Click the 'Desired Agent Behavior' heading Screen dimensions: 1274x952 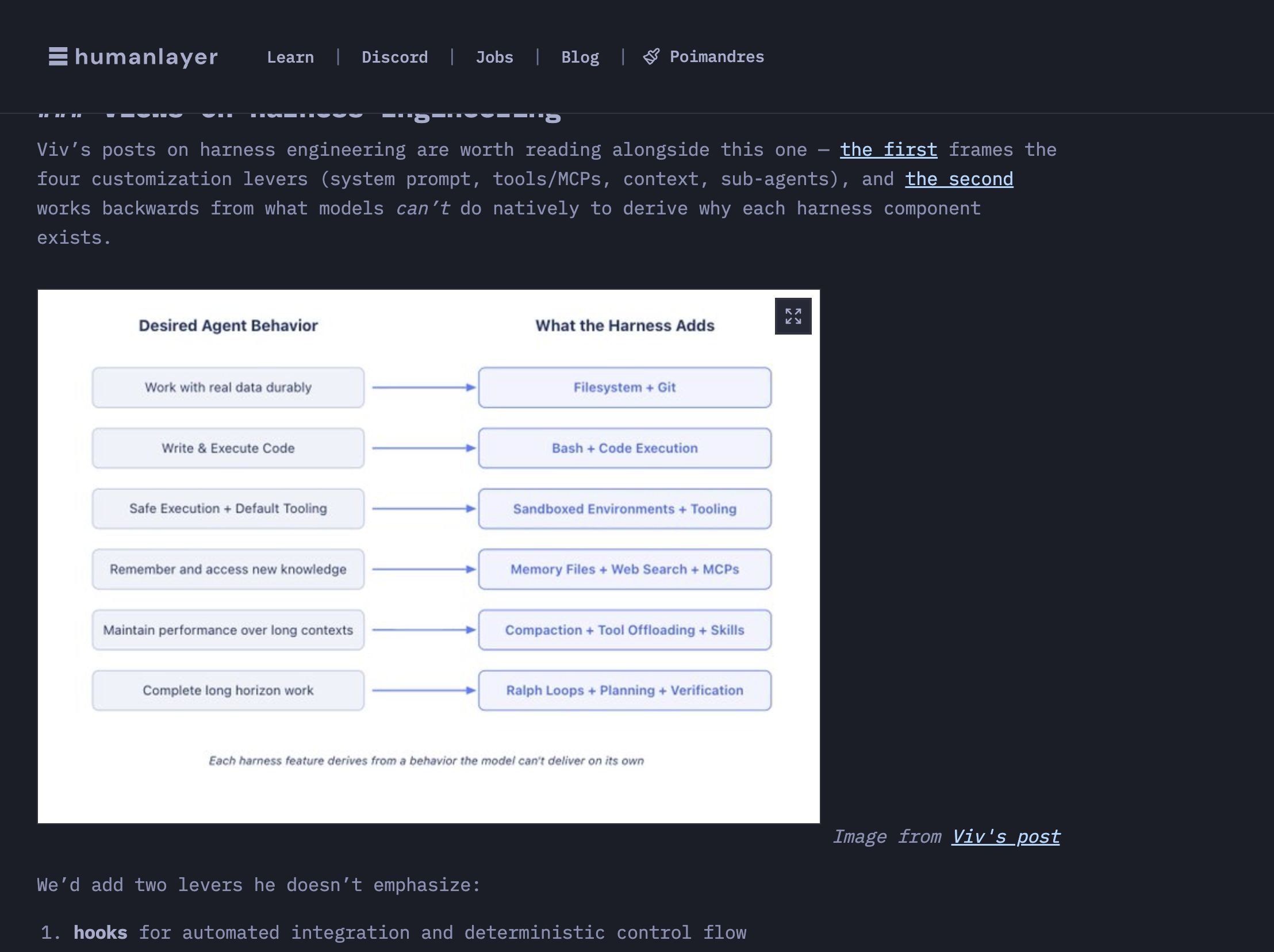[x=228, y=325]
